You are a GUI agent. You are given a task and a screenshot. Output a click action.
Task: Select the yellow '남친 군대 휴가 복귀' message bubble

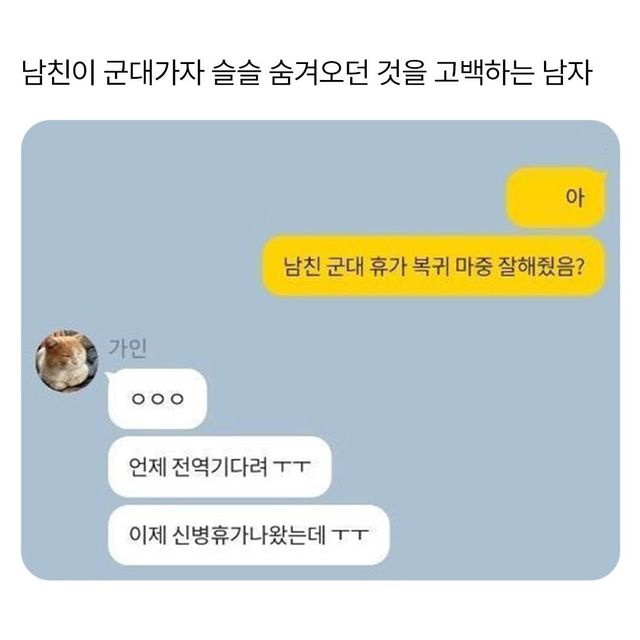coord(433,267)
